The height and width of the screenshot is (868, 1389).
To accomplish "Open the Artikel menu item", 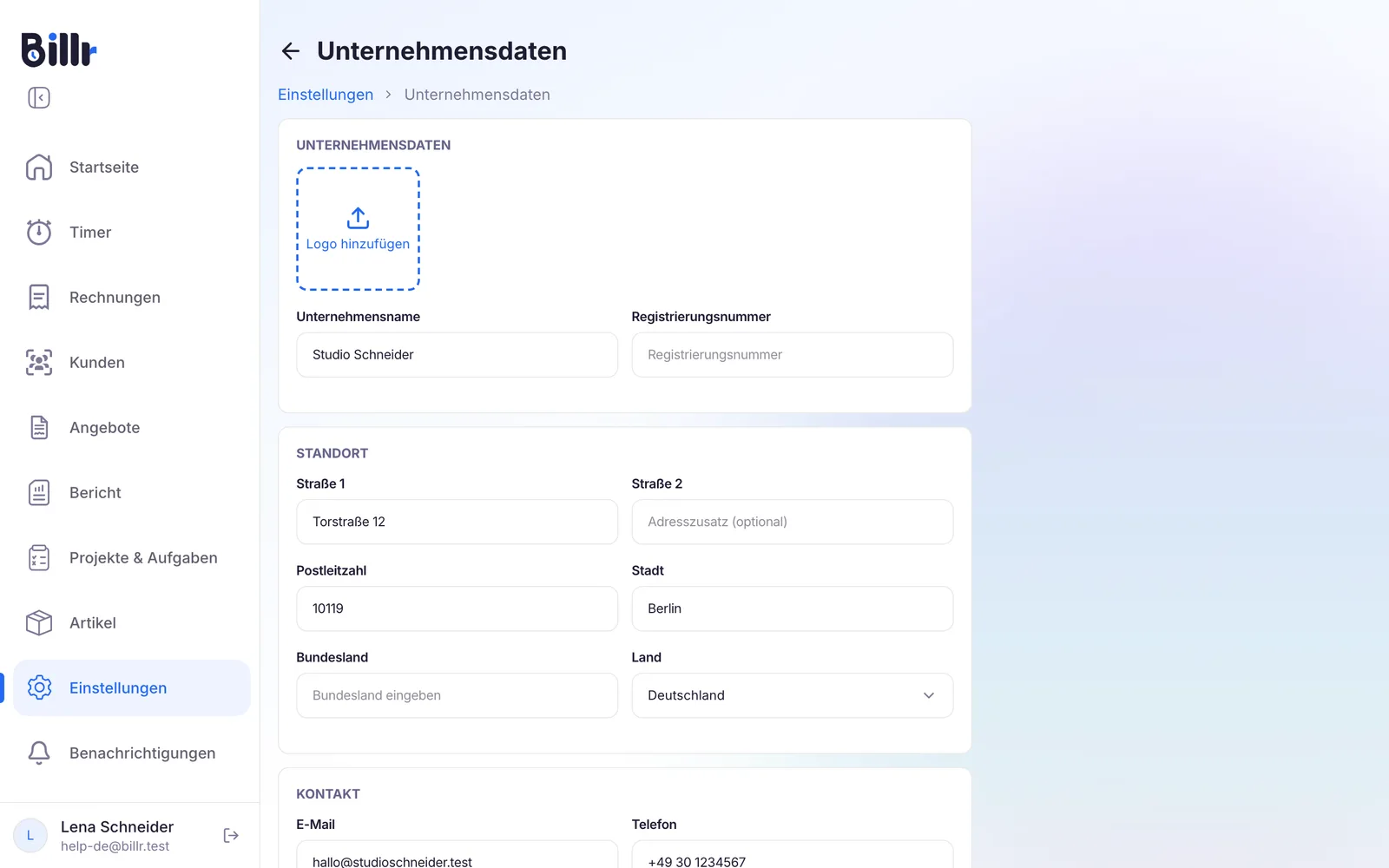I will click(132, 622).
